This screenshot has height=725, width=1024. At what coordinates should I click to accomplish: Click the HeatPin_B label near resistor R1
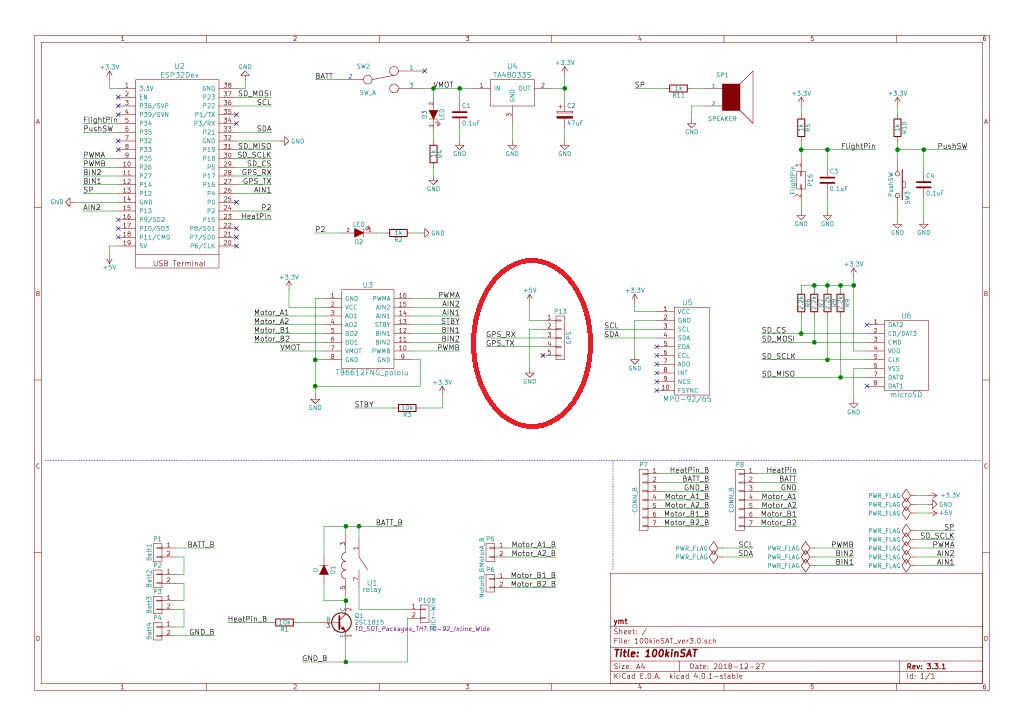248,620
